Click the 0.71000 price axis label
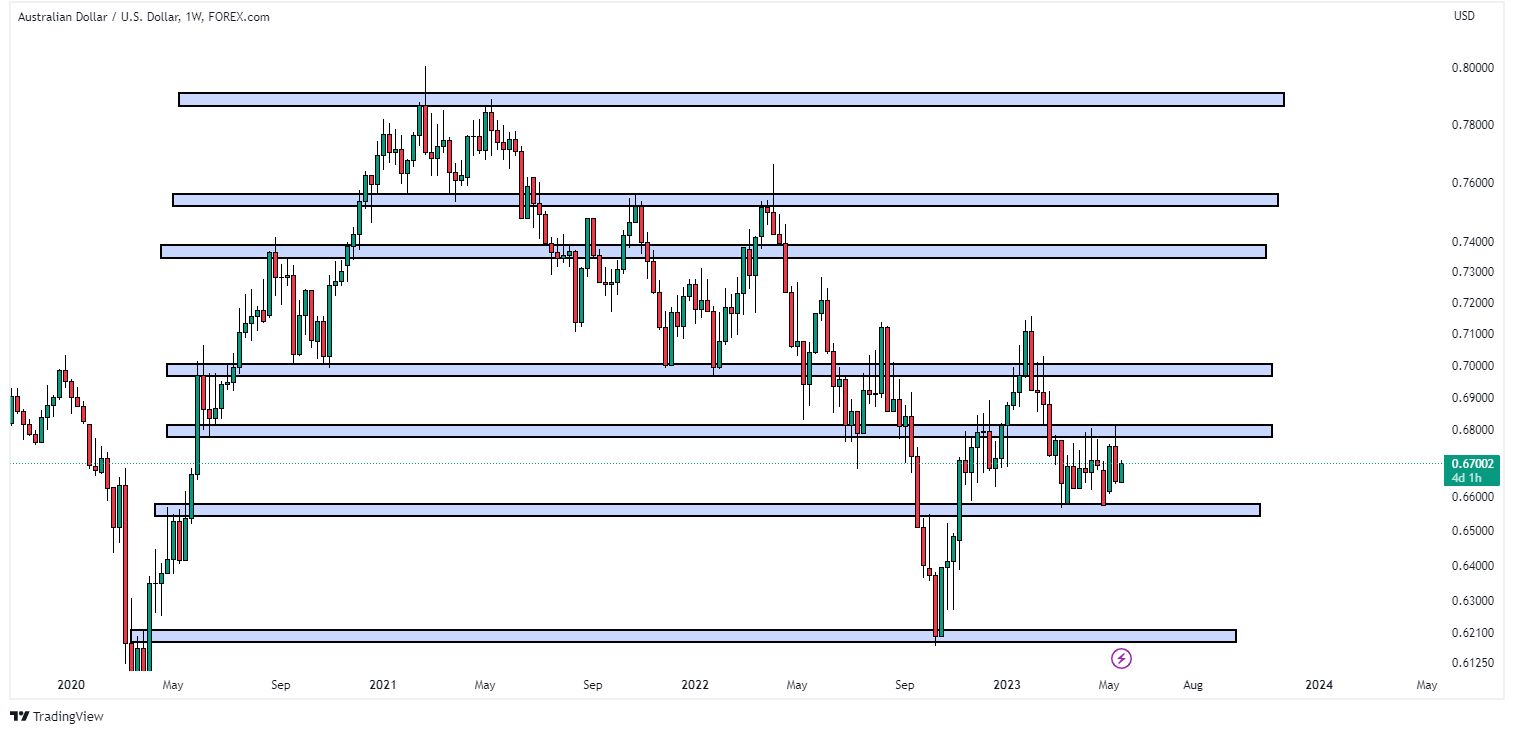1514x733 pixels. (1472, 334)
